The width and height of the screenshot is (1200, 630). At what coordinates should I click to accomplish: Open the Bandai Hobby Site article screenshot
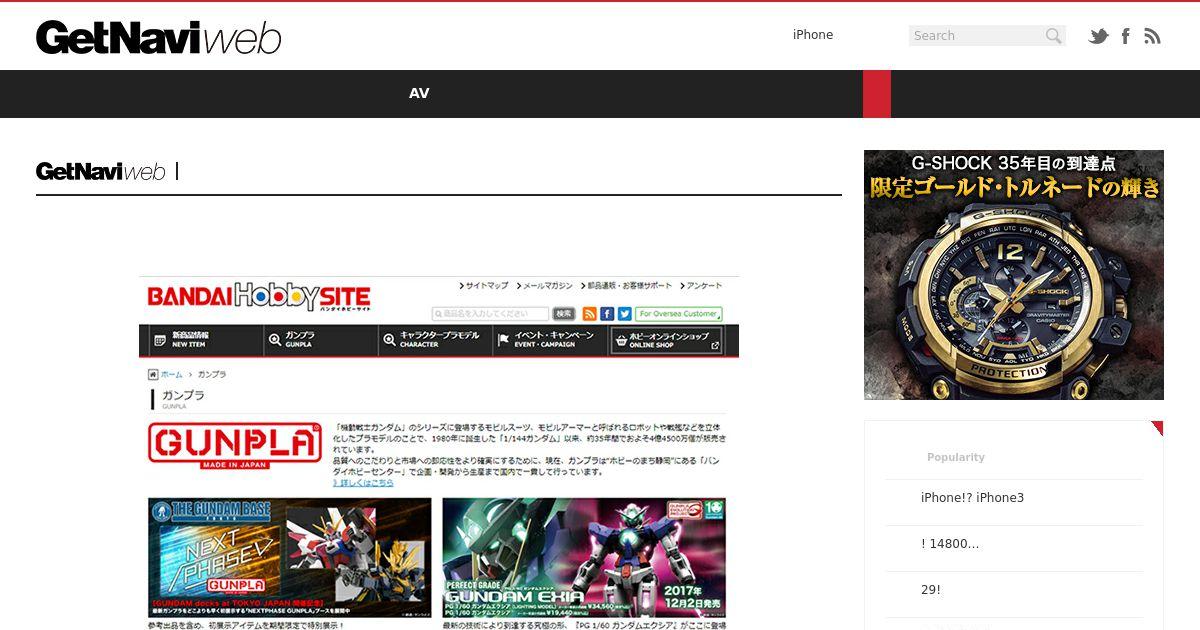439,452
